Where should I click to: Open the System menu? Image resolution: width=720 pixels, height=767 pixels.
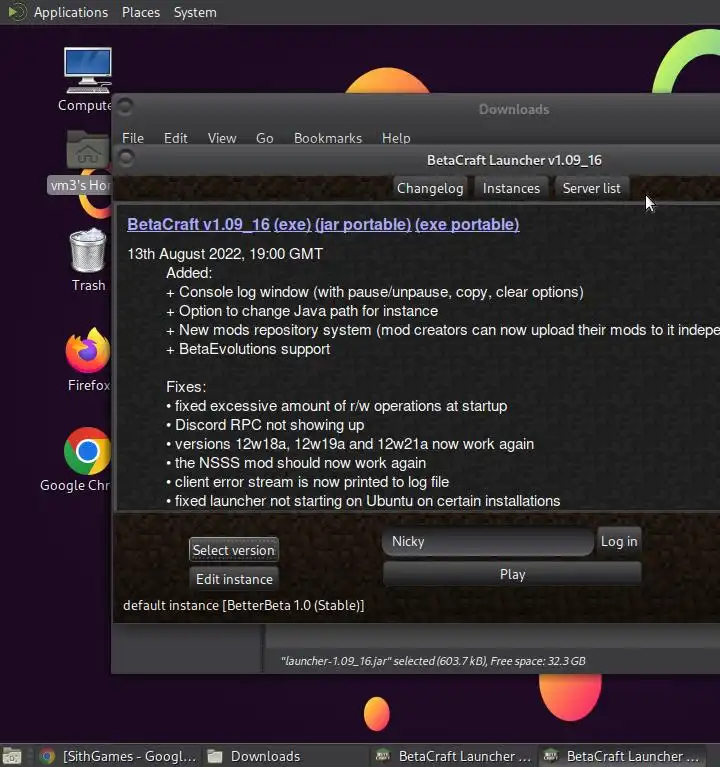pyautogui.click(x=195, y=12)
